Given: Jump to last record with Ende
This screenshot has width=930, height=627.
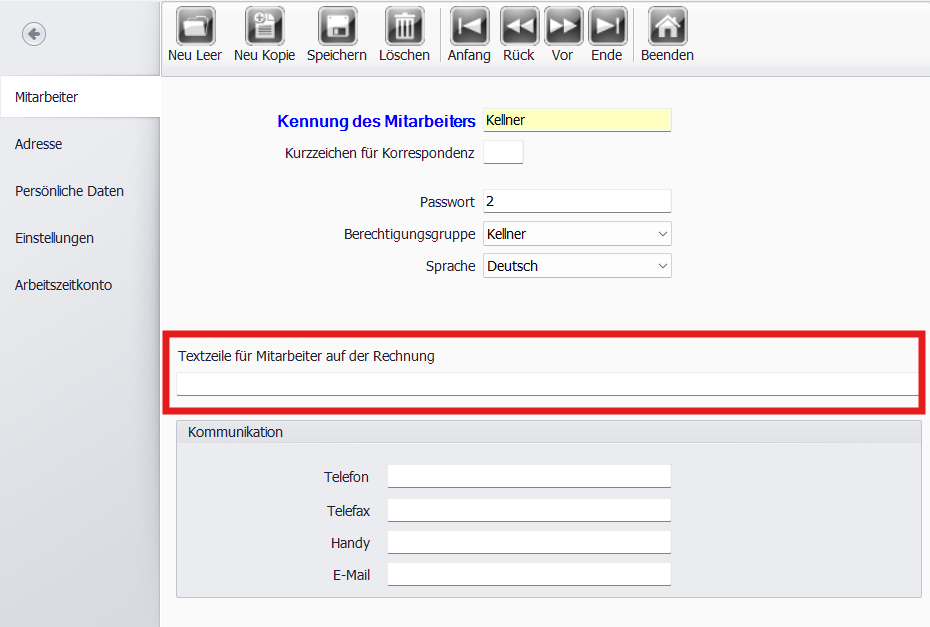Looking at the screenshot, I should pyautogui.click(x=607, y=26).
